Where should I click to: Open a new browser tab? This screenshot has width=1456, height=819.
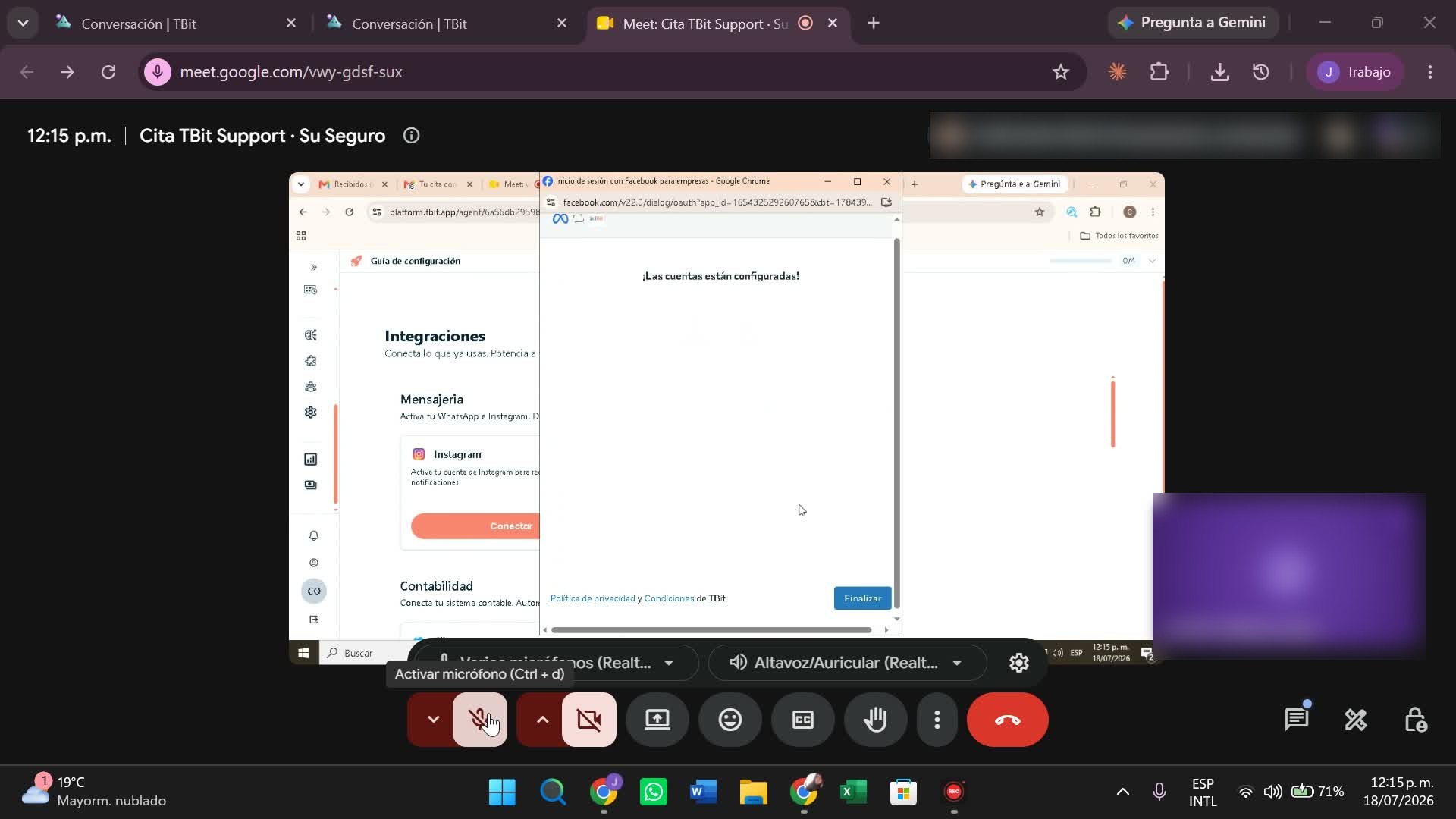(874, 24)
